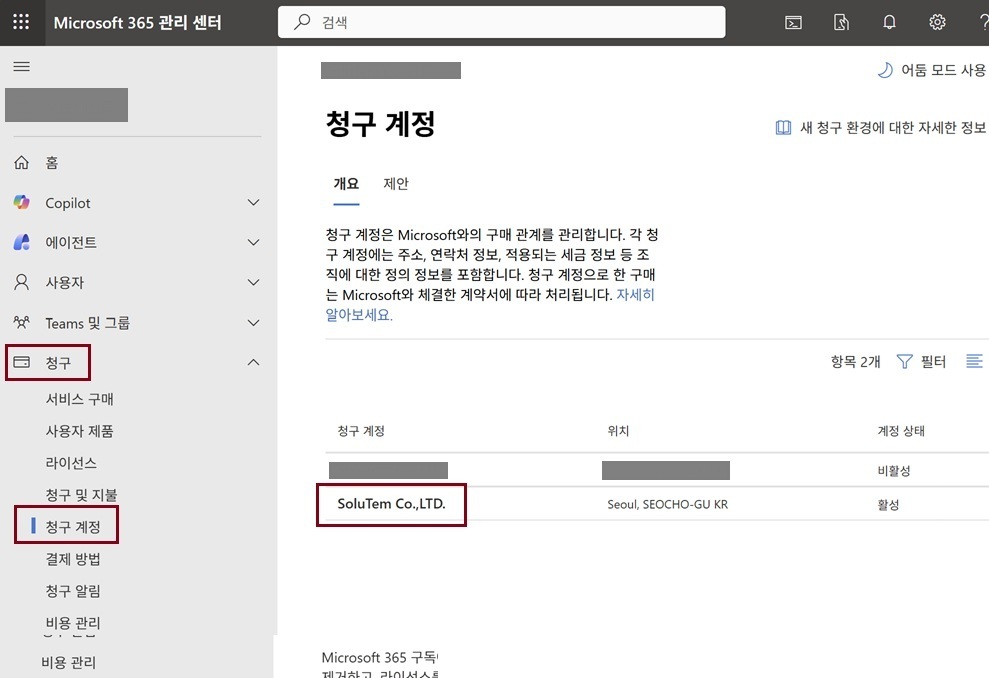This screenshot has height=678, width=989.
Task: Click the Seoul, SEOCHO-GU KR cell
Action: tap(667, 505)
